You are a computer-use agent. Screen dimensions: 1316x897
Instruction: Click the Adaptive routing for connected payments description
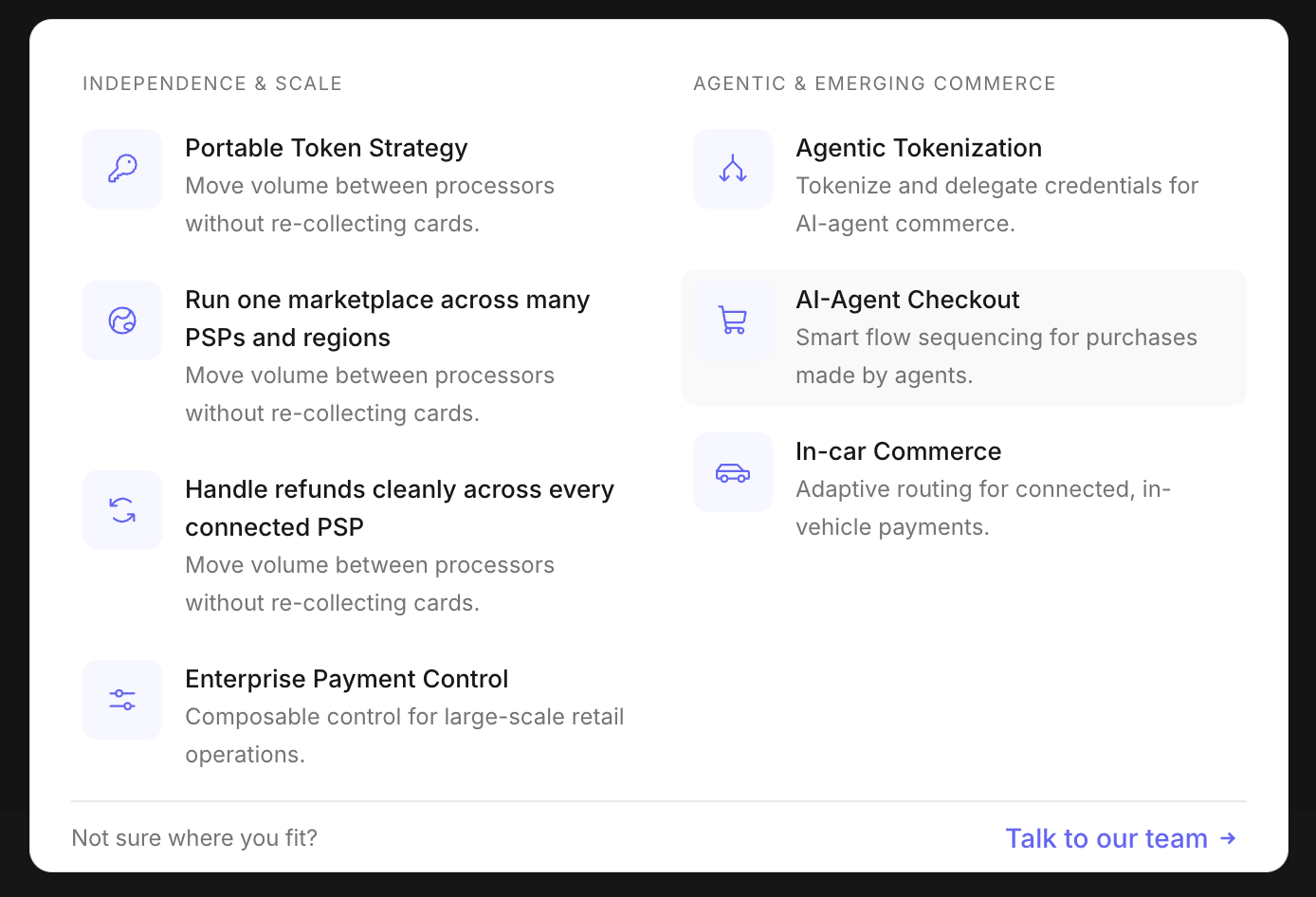point(983,508)
